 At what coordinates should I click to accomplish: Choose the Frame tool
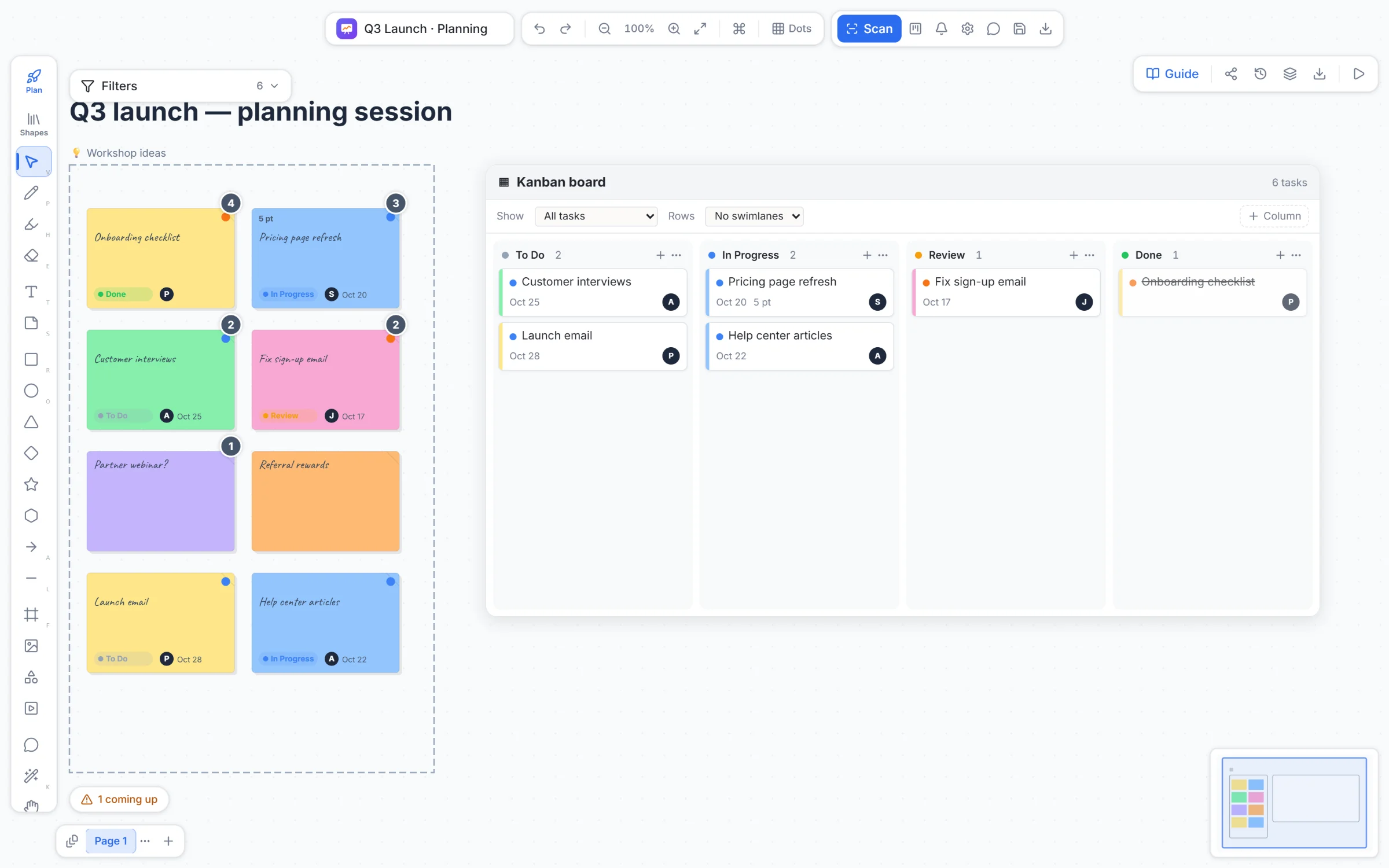tap(31, 615)
